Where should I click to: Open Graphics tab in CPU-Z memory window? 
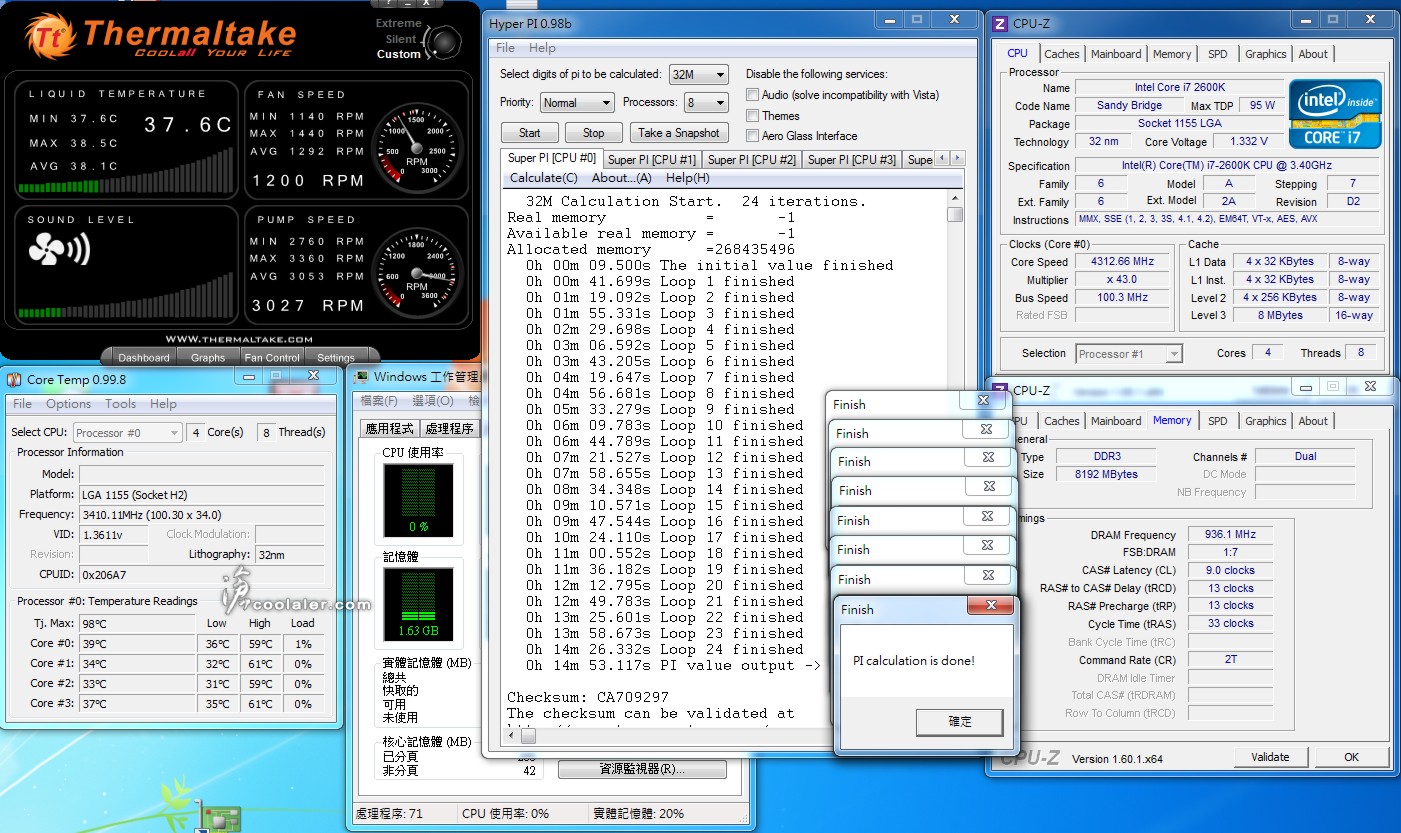coord(1265,421)
